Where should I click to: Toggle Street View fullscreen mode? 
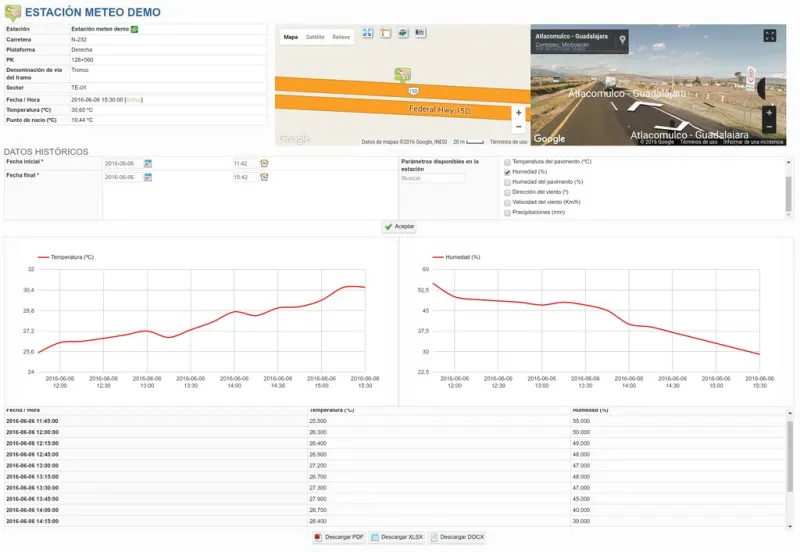(x=769, y=36)
